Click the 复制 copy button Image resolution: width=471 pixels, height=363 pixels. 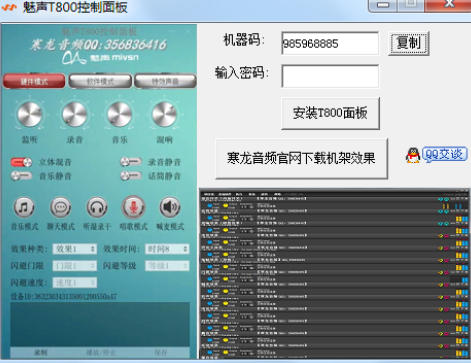point(409,43)
